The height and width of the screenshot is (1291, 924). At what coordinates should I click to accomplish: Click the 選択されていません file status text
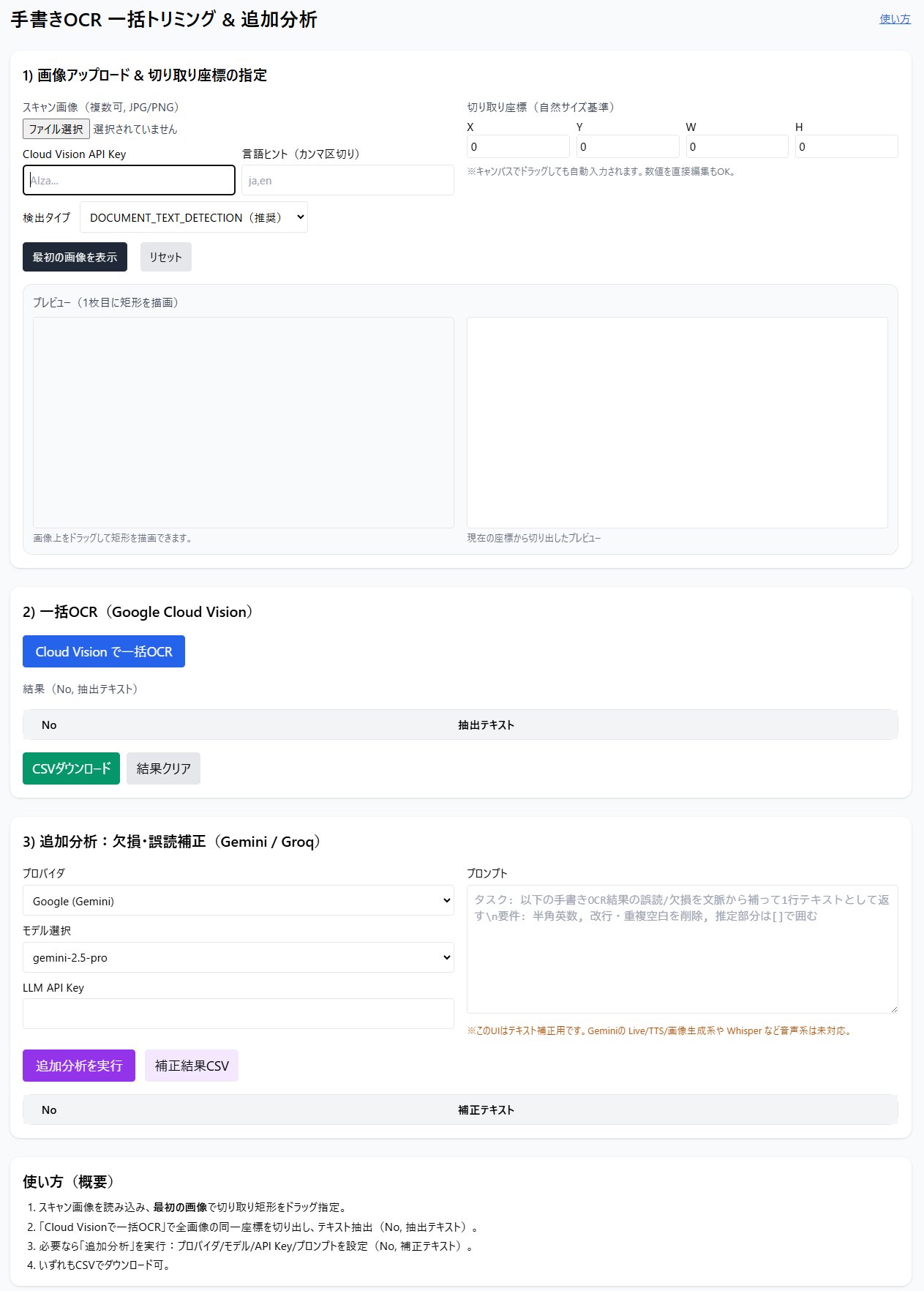[x=135, y=130]
